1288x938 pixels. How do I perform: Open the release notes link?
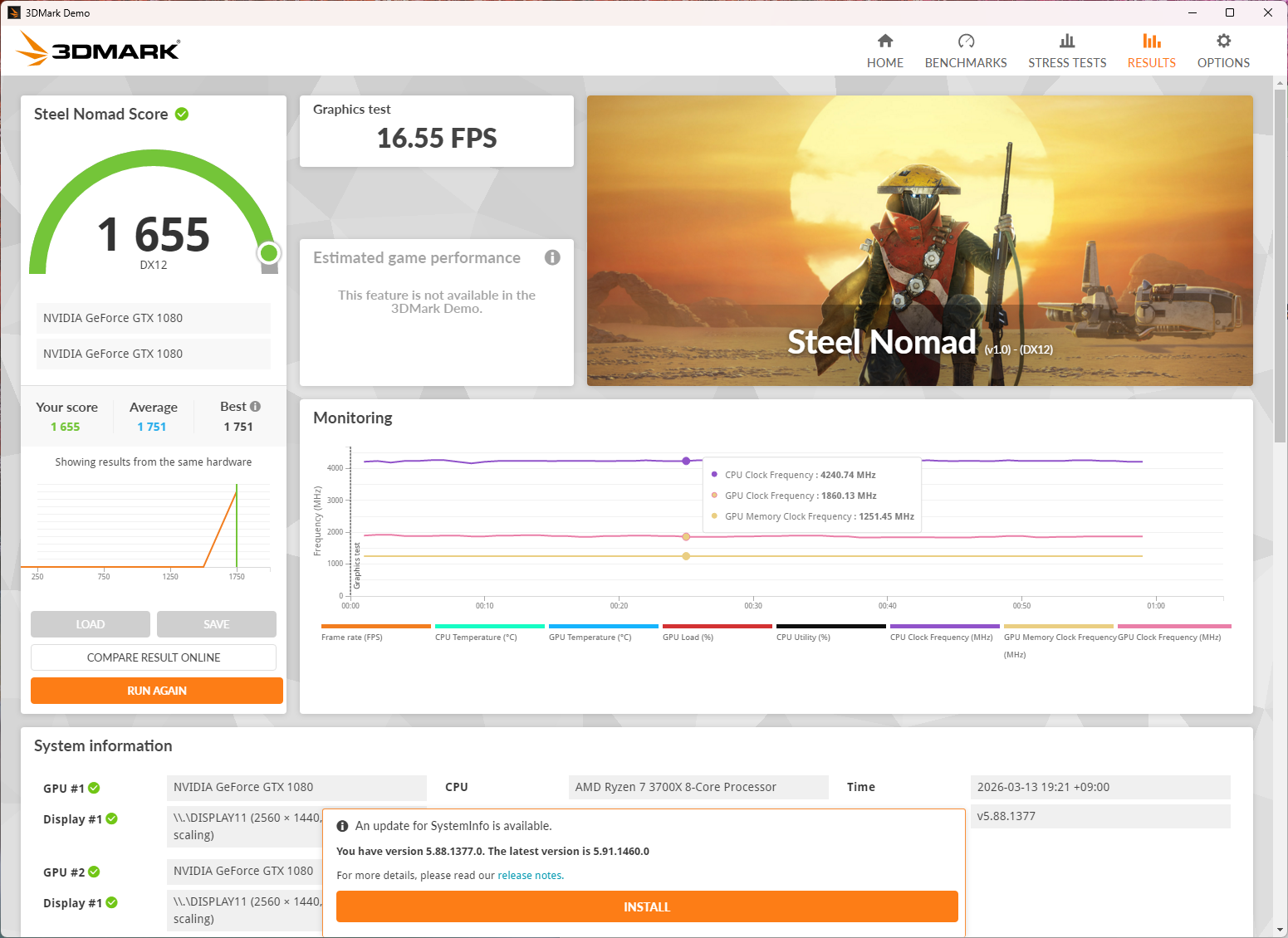(530, 876)
